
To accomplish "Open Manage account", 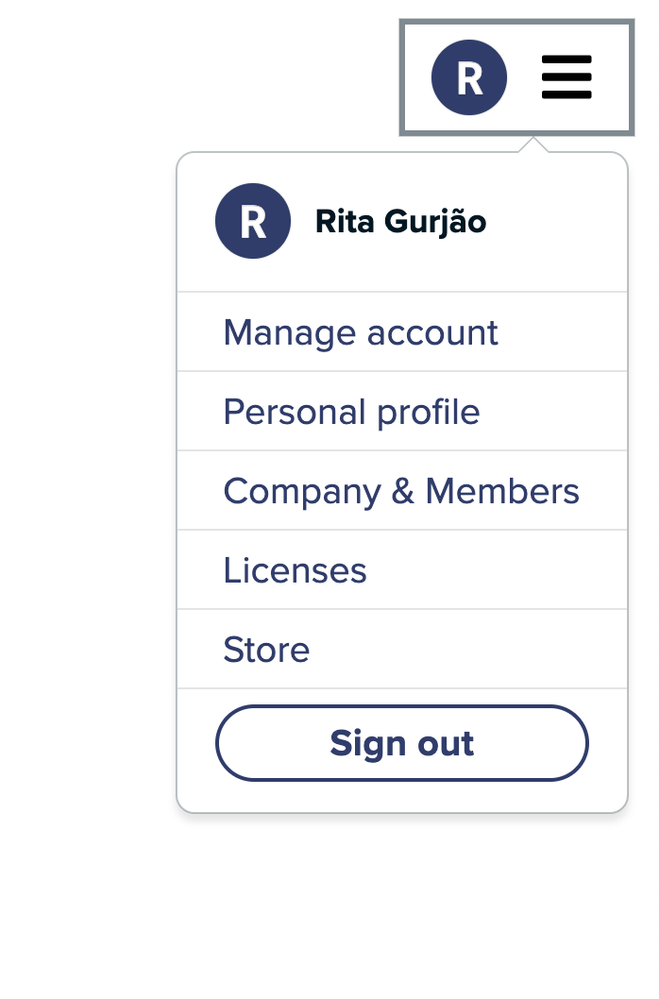I will pos(402,332).
